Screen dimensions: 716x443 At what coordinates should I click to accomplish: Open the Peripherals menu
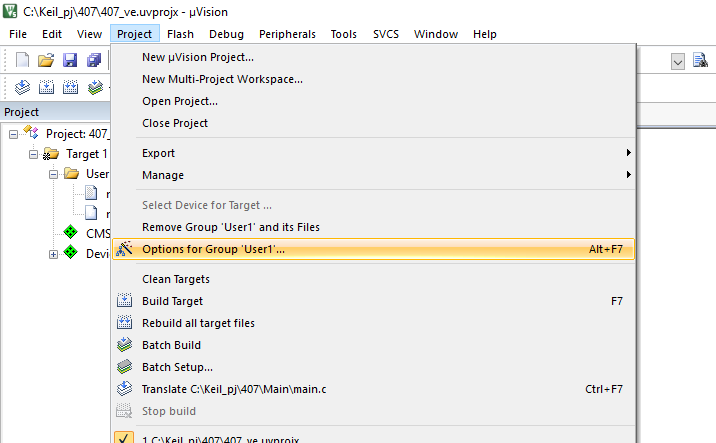(x=287, y=34)
